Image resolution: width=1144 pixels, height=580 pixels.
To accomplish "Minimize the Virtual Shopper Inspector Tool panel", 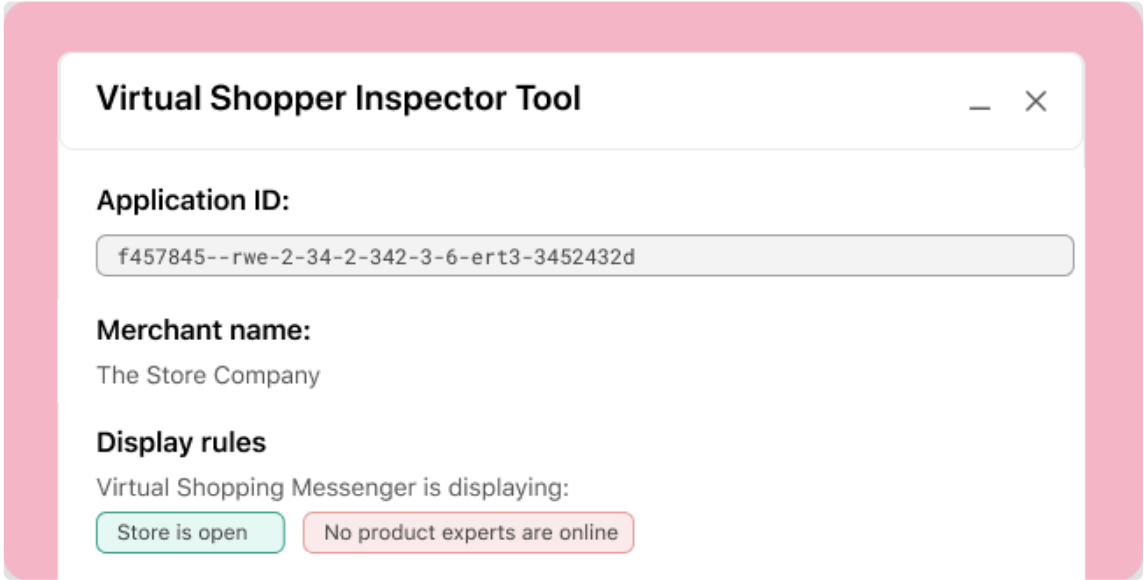I will (979, 102).
